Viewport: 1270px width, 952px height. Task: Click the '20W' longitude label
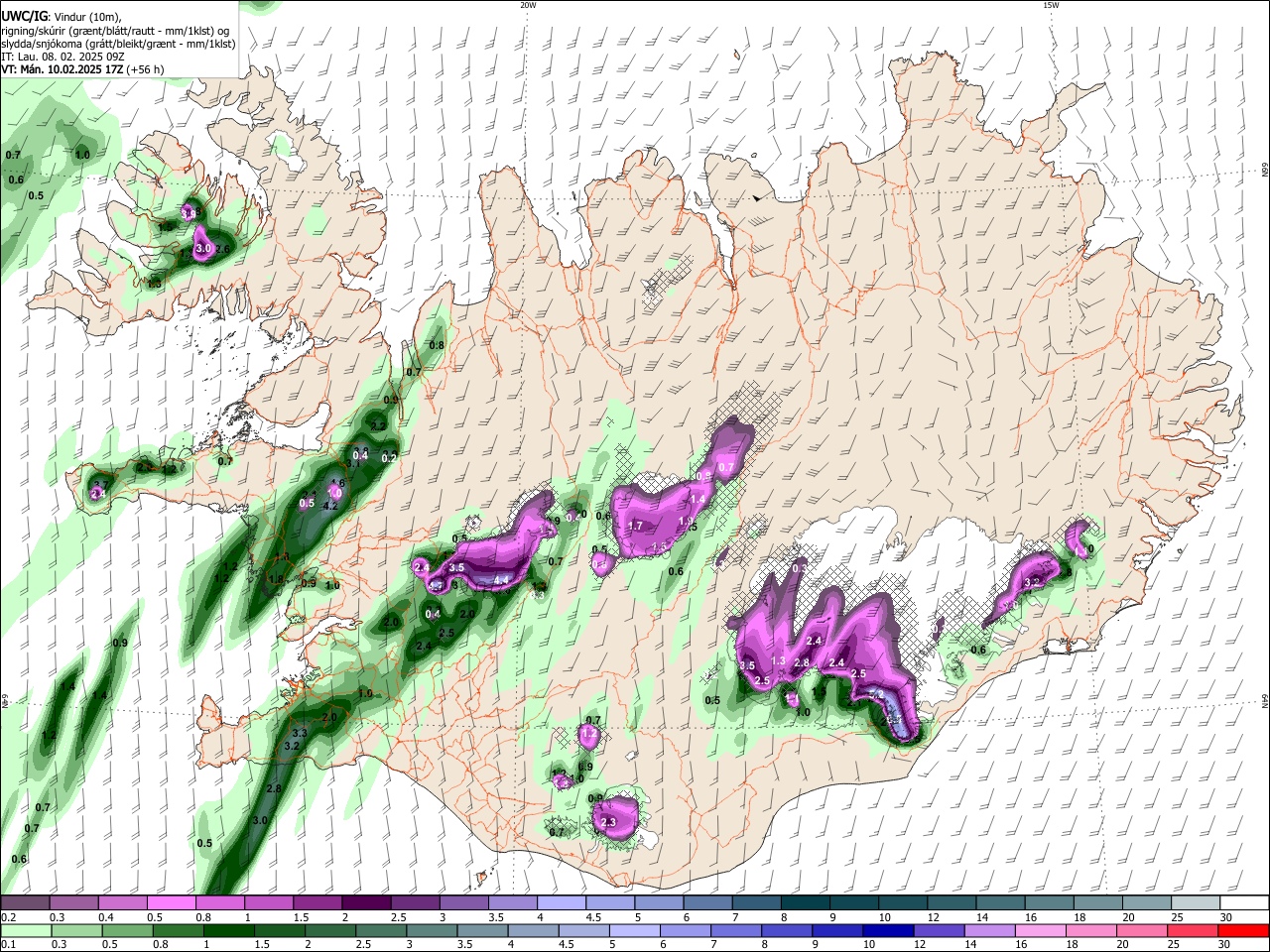[528, 5]
